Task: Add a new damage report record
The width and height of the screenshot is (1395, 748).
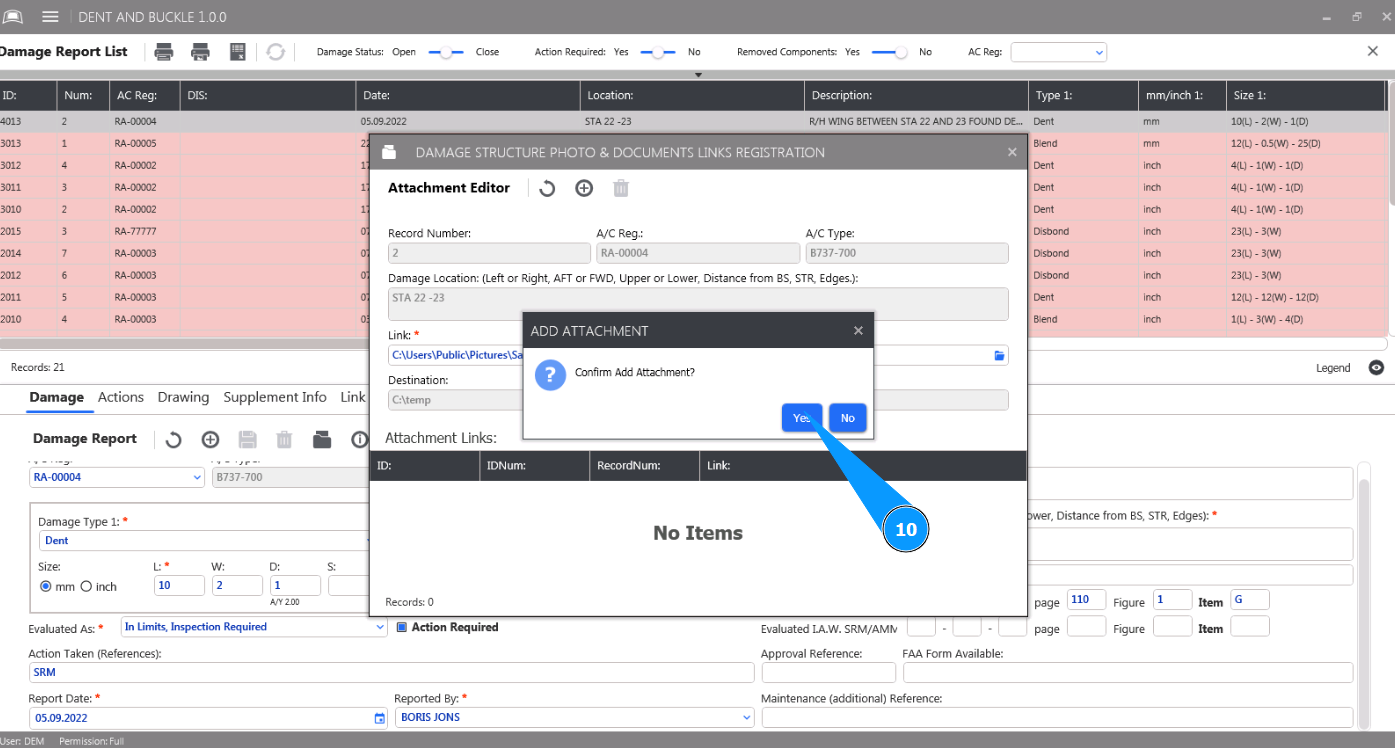Action: 210,439
